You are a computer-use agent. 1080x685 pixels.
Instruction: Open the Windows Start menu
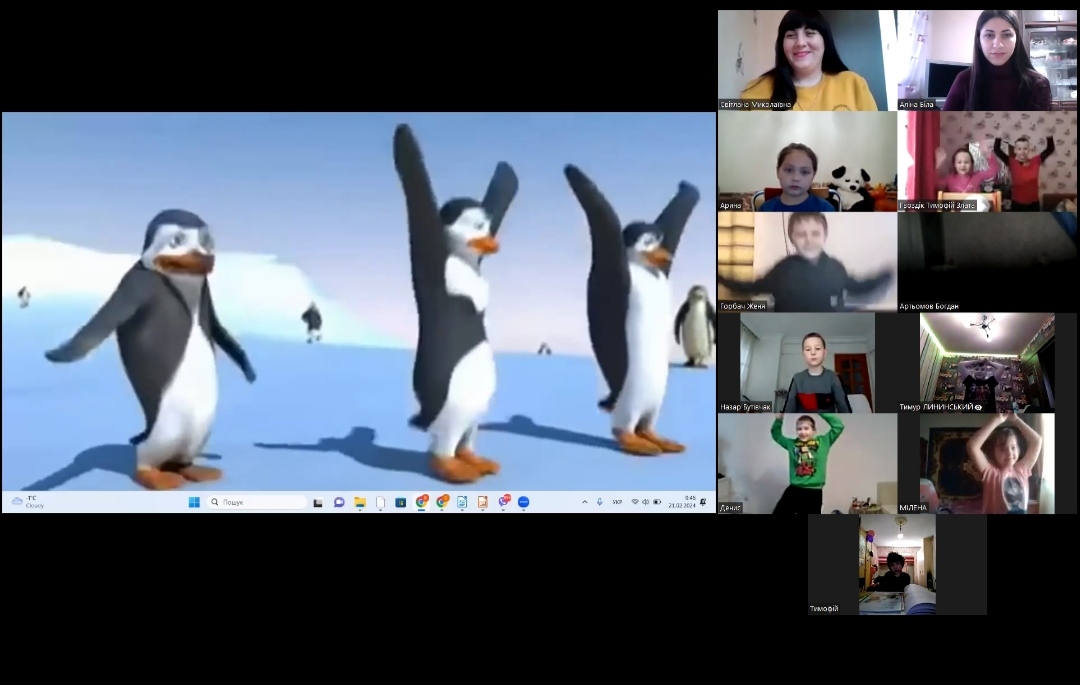tap(194, 502)
